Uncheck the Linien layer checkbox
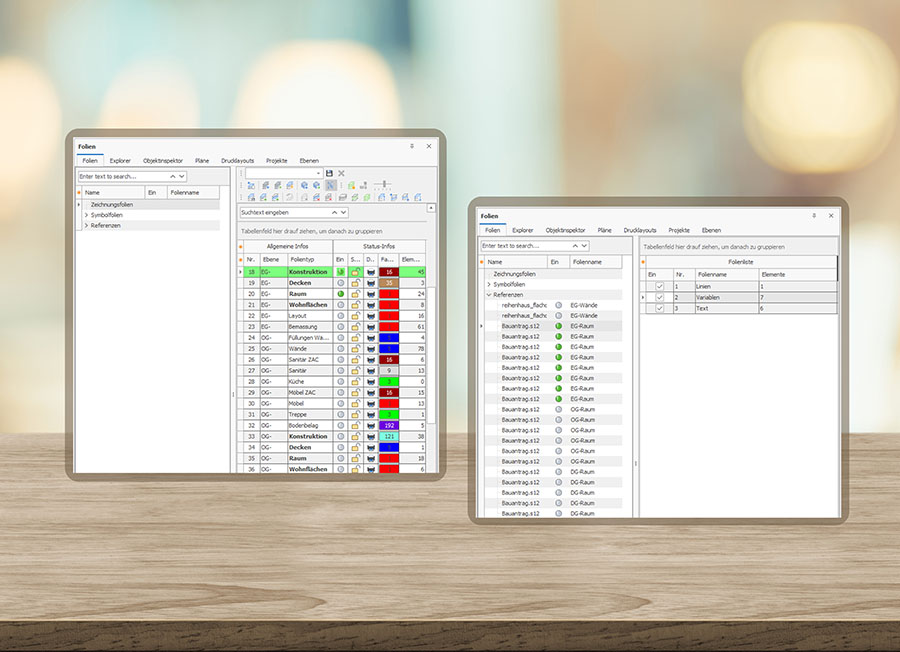This screenshot has width=900, height=652. tap(659, 286)
